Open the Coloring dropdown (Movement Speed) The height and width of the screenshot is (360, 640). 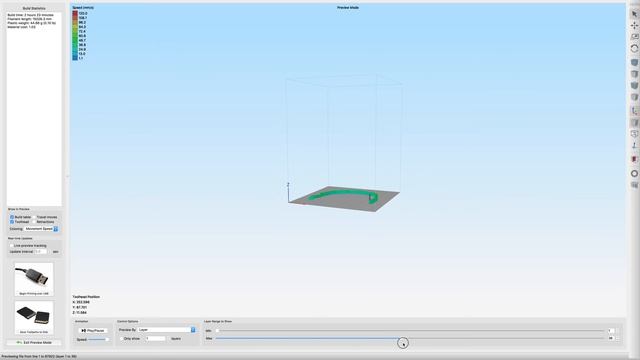click(41, 229)
